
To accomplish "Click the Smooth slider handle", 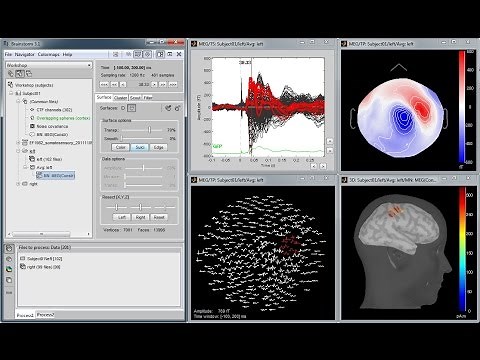I will pos(122,138).
